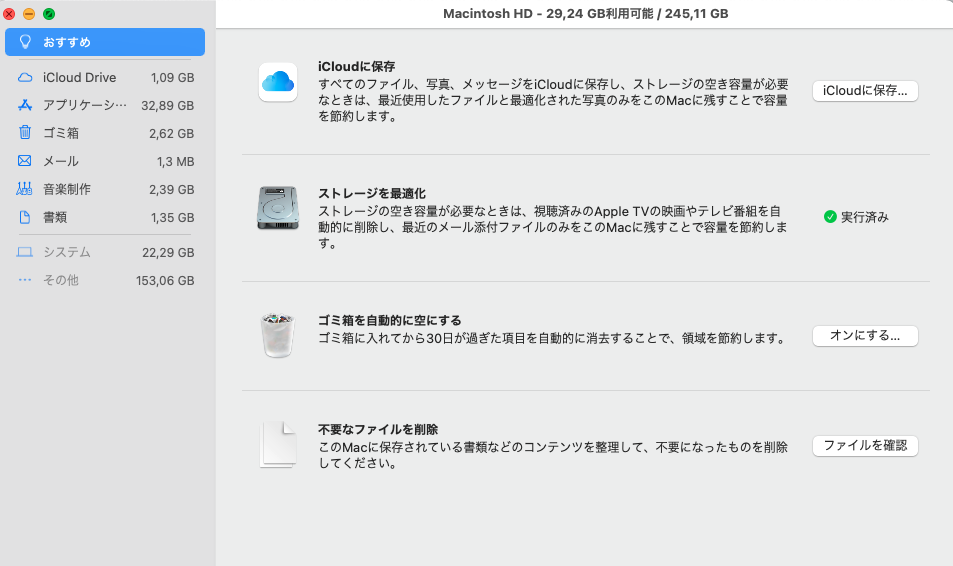This screenshot has width=953, height=566.
Task: Click the ストレージを最適化 heading
Action: (x=372, y=193)
